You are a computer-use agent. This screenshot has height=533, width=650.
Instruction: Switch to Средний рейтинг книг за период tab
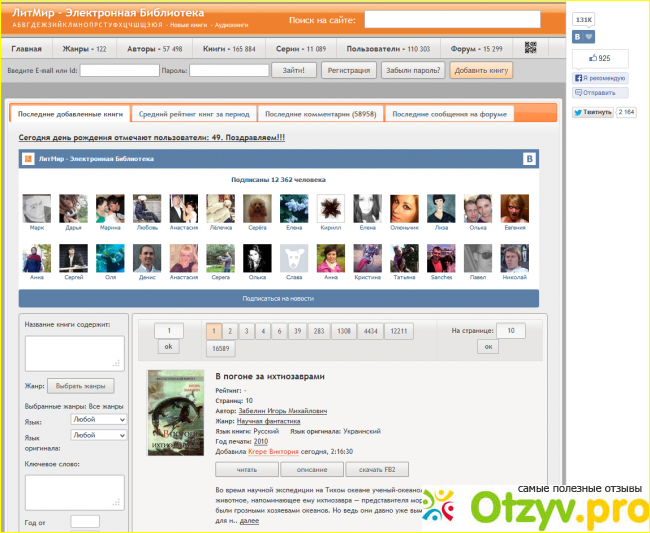pyautogui.click(x=194, y=113)
